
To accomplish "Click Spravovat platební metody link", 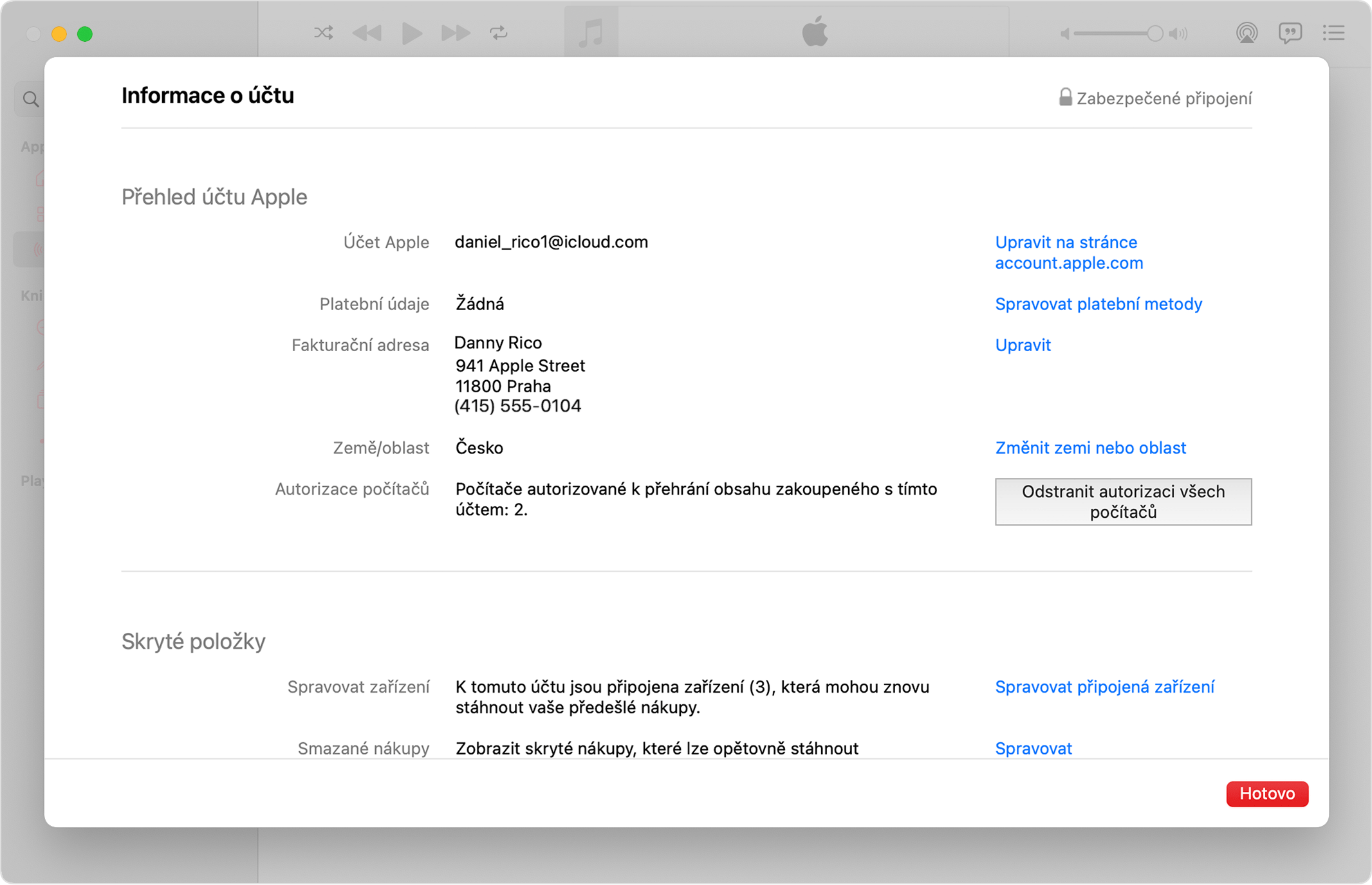I will [x=1099, y=304].
